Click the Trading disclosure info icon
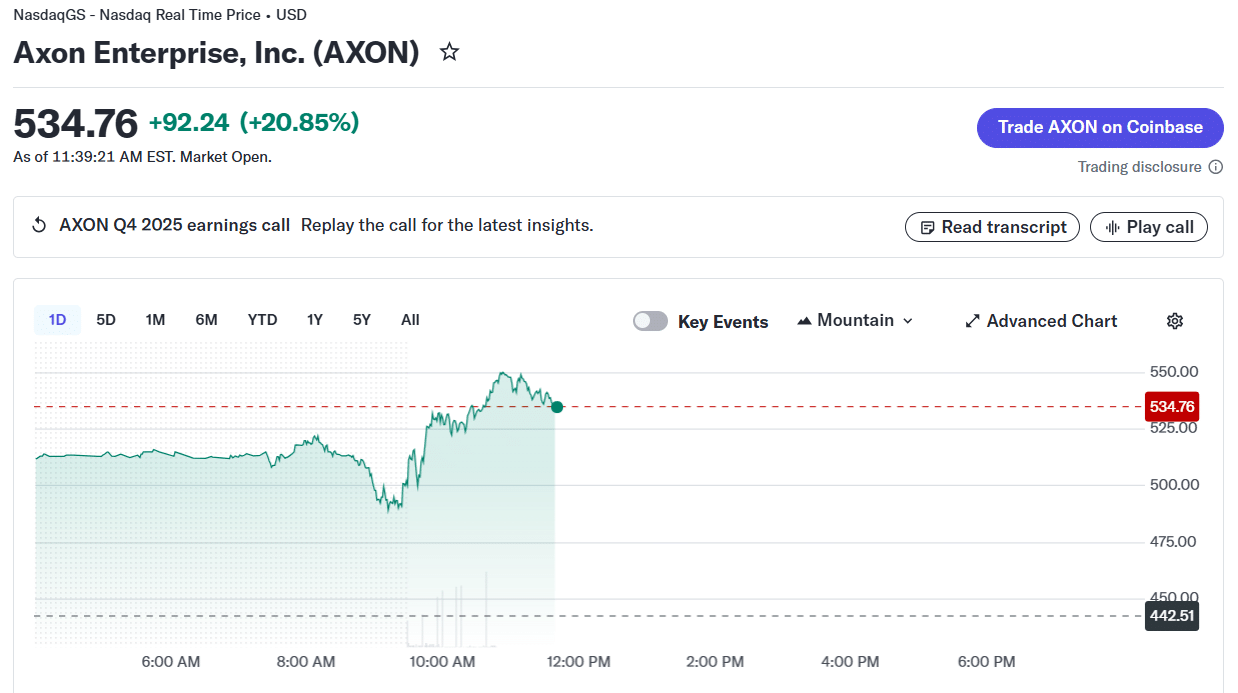Screen dimensions: 1238x693 point(1216,167)
